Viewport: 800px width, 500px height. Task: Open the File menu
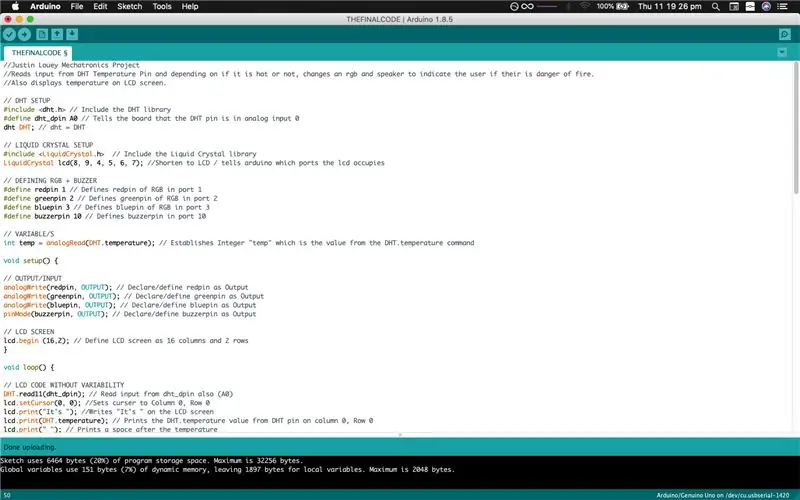pyautogui.click(x=77, y=7)
